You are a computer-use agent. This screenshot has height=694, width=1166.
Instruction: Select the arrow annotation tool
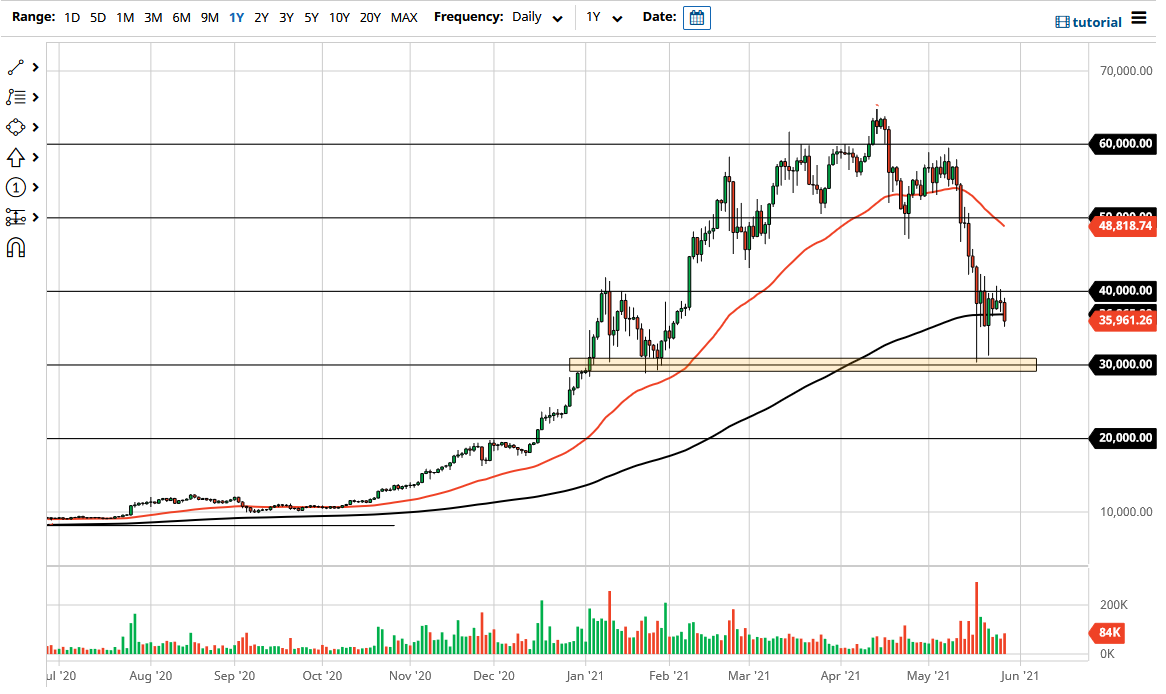tap(15, 157)
